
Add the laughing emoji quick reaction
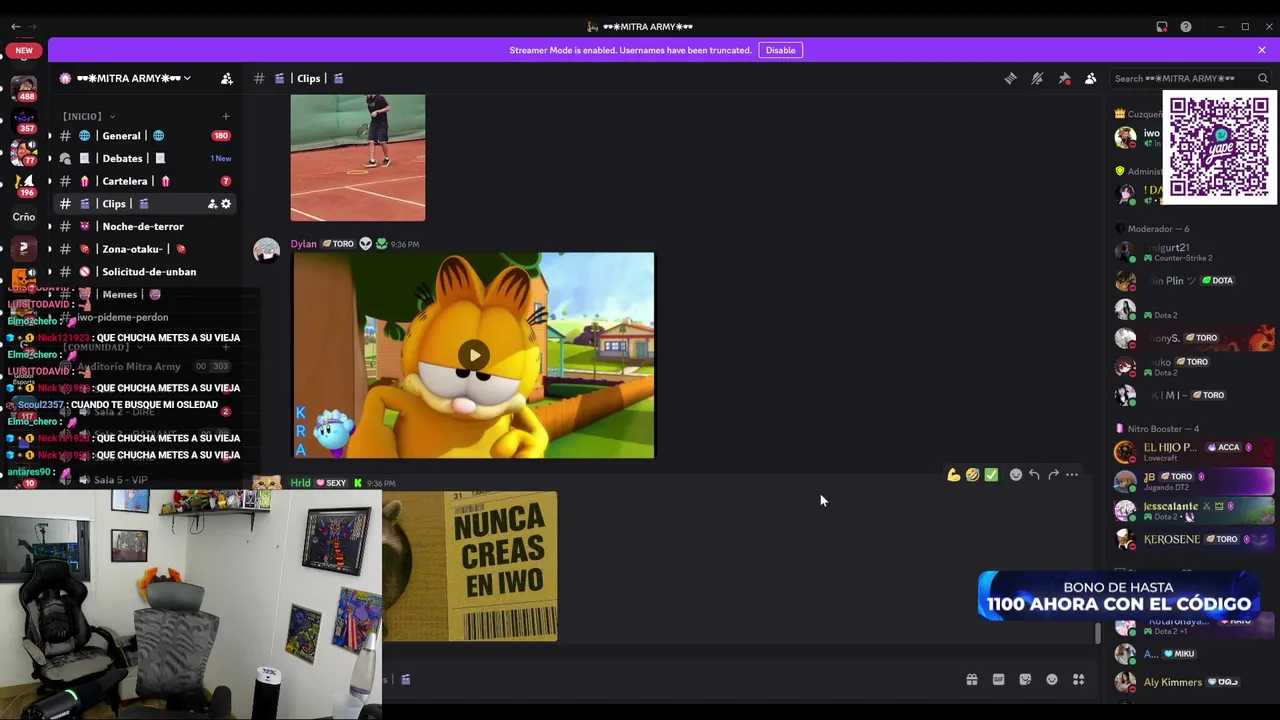click(x=972, y=475)
